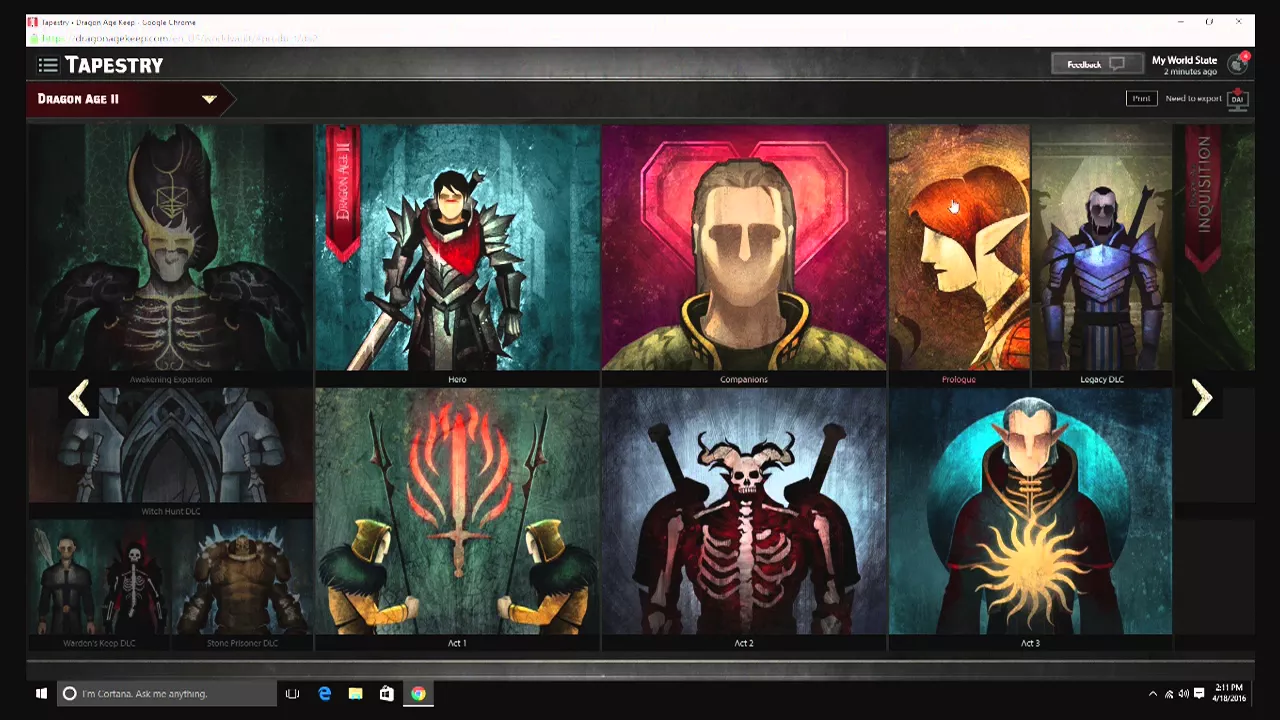Open the My World State avatar notifications

pos(1238,64)
